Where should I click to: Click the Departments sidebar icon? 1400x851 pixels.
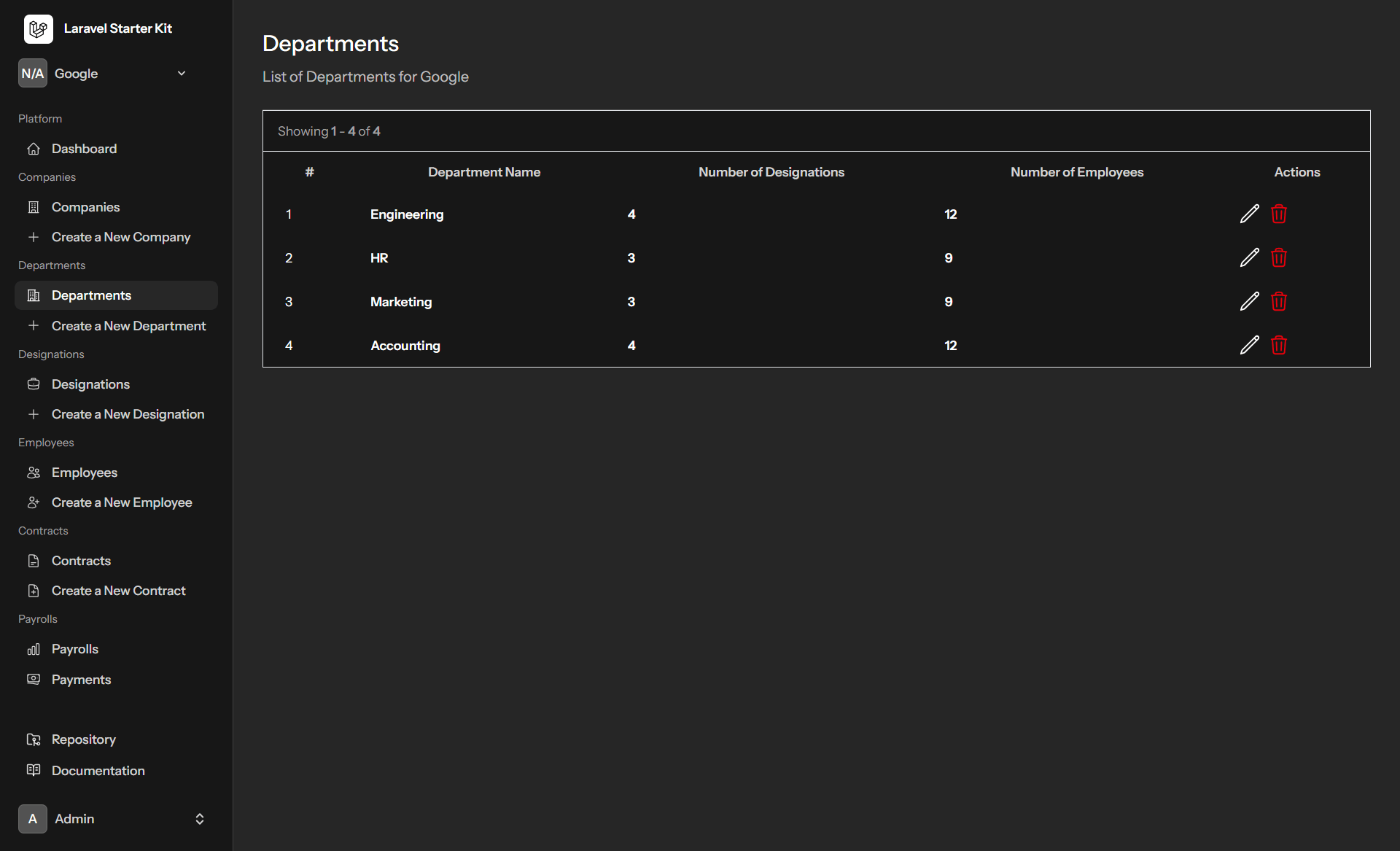click(x=34, y=295)
